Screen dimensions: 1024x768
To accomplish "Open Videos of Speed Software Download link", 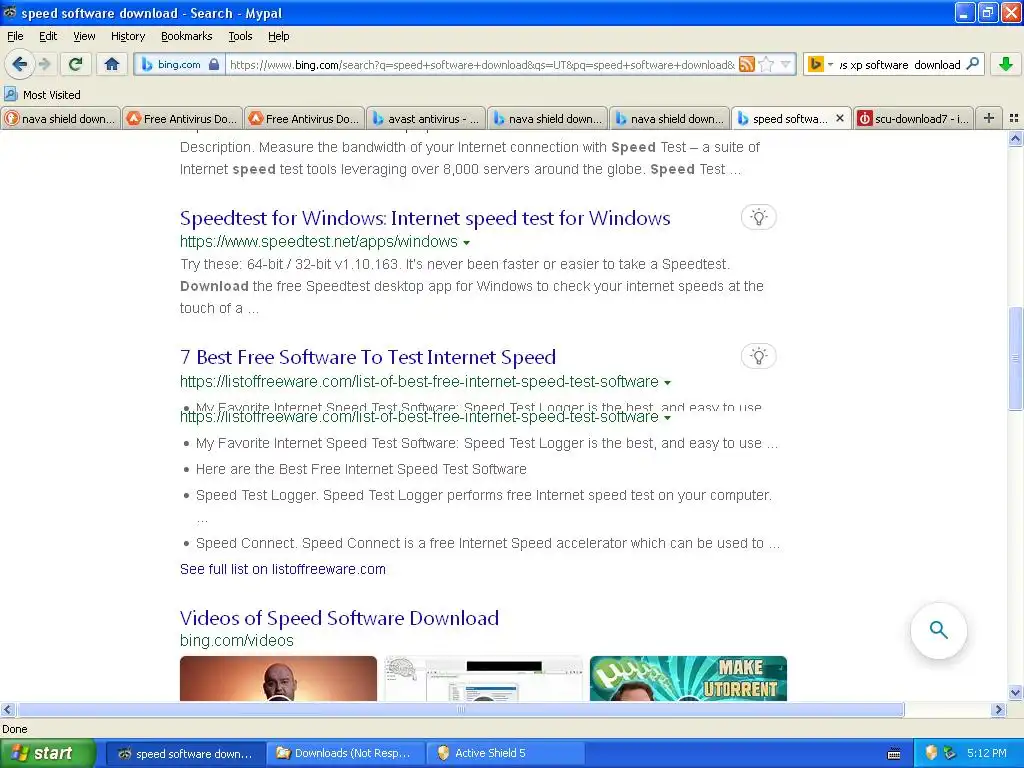I will (x=339, y=618).
